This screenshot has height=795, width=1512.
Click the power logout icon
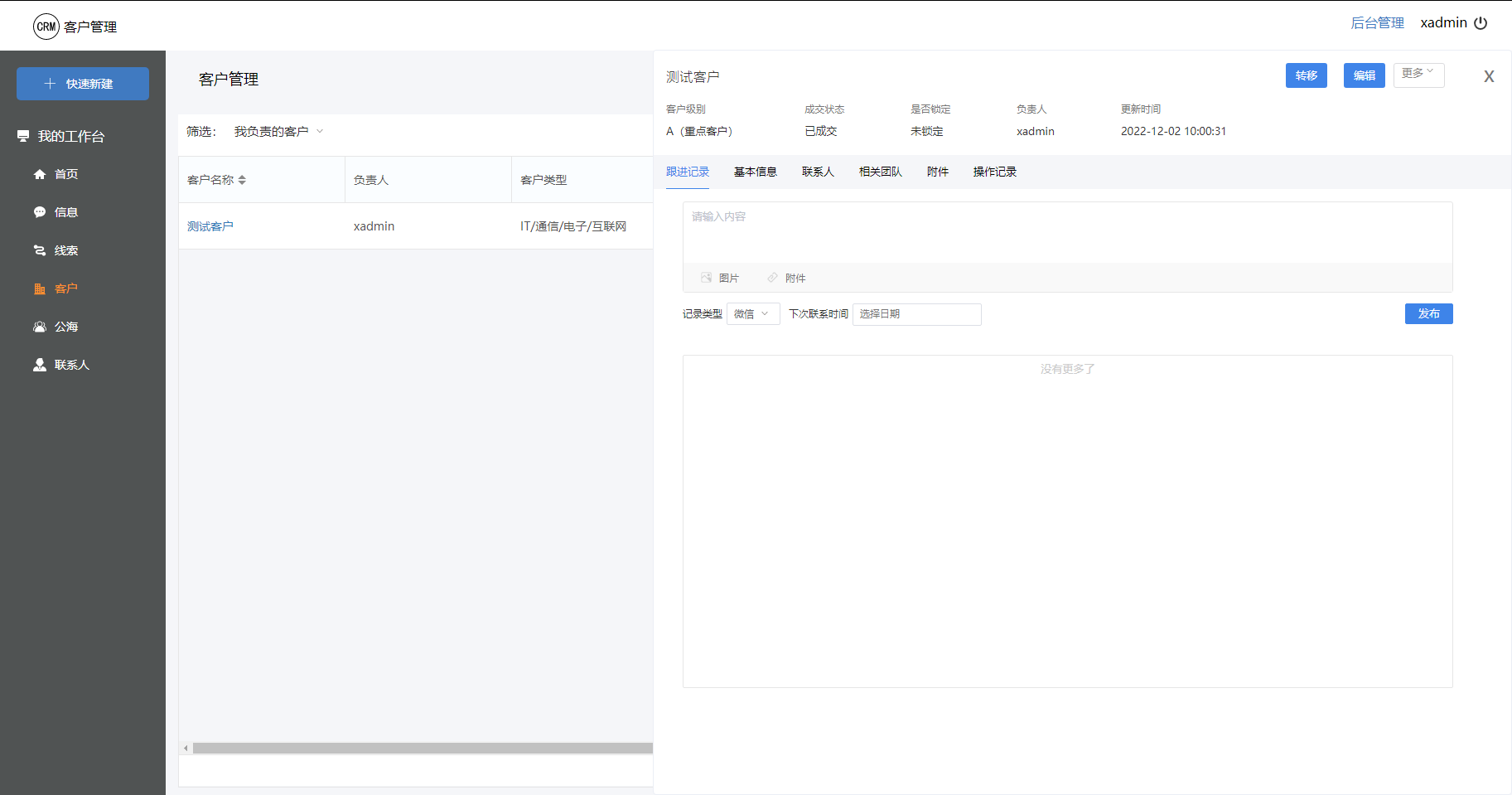(1481, 23)
